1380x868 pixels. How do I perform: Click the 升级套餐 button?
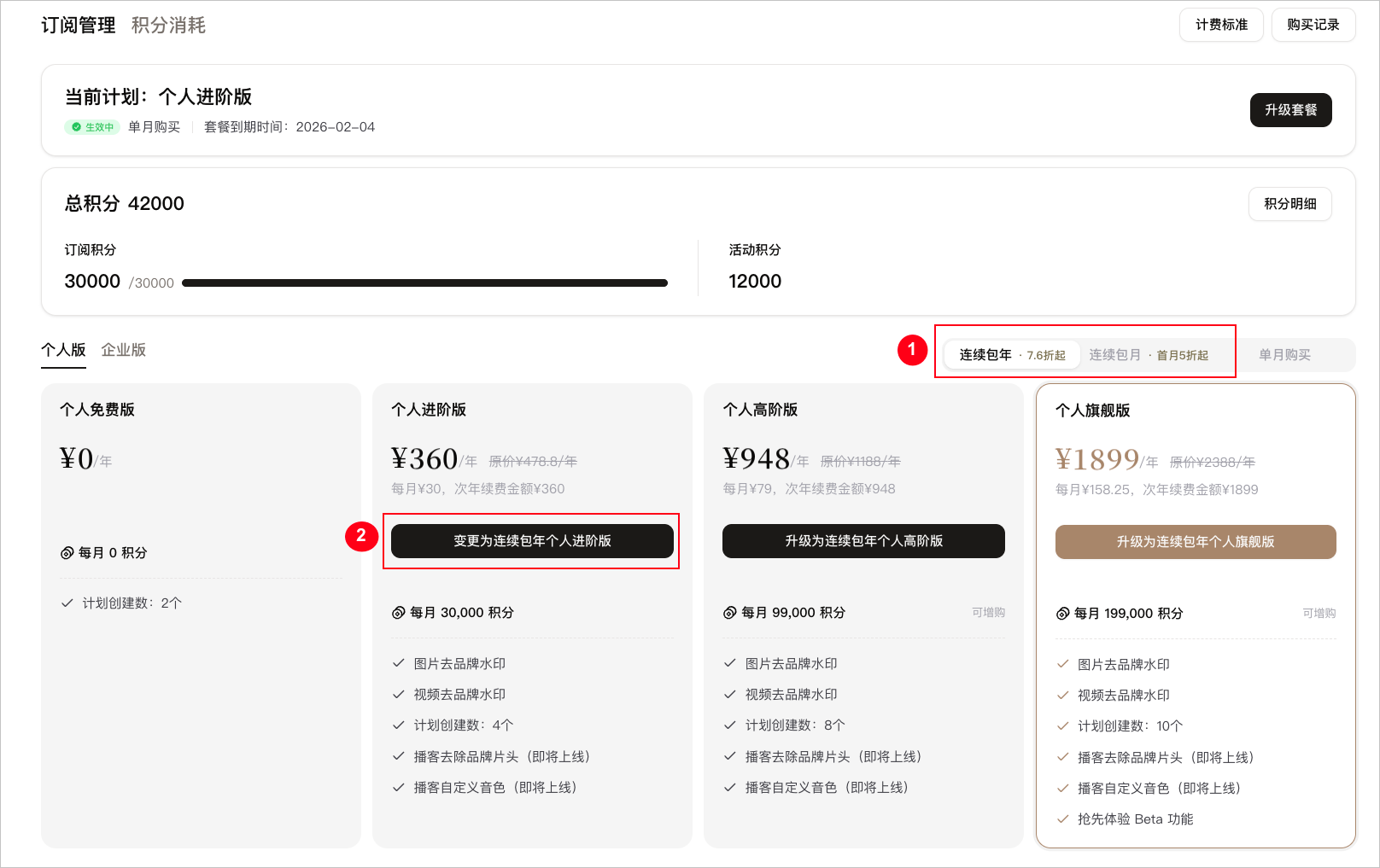[x=1290, y=110]
